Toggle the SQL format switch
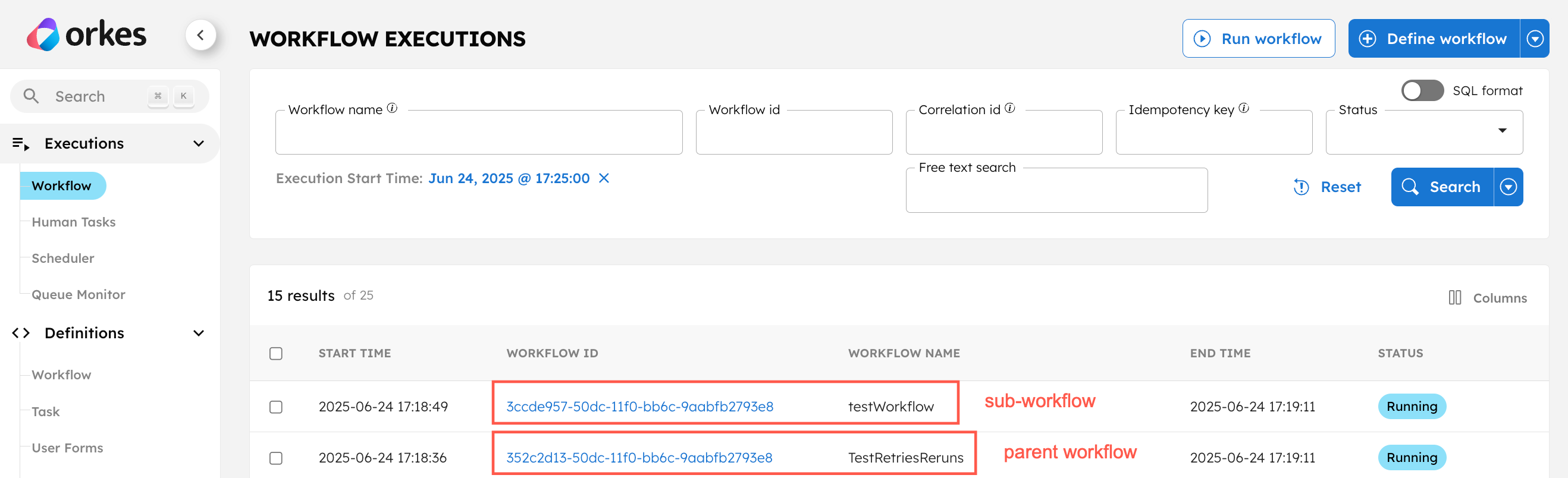 (1422, 90)
